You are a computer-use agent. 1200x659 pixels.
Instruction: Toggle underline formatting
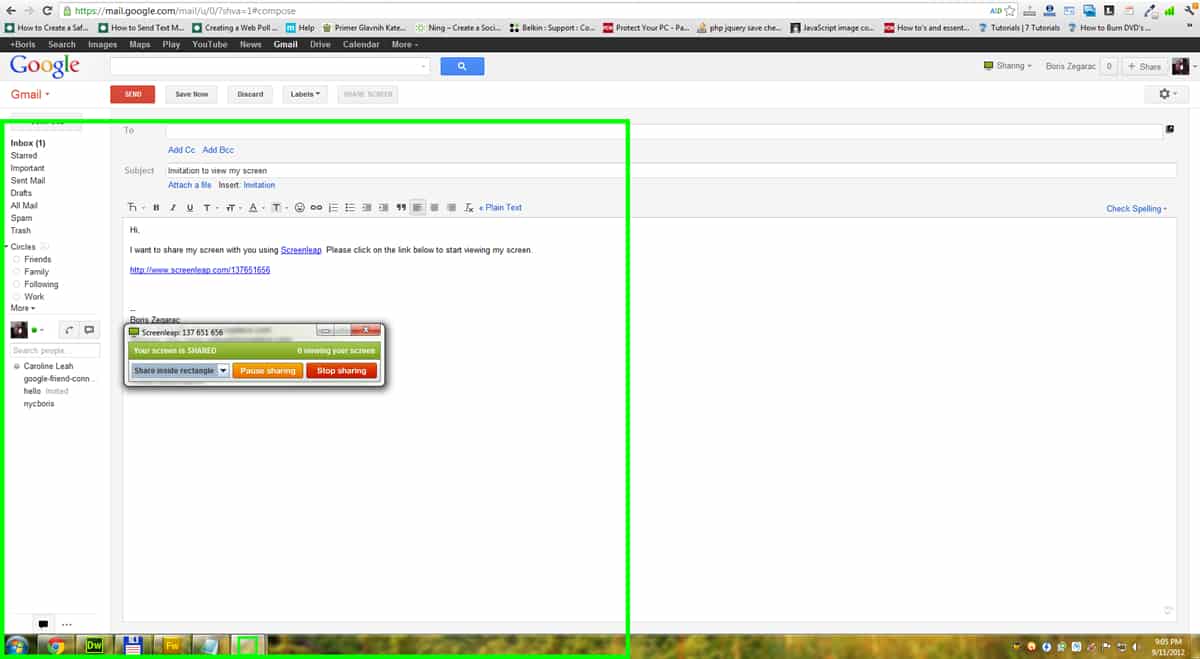coord(190,208)
